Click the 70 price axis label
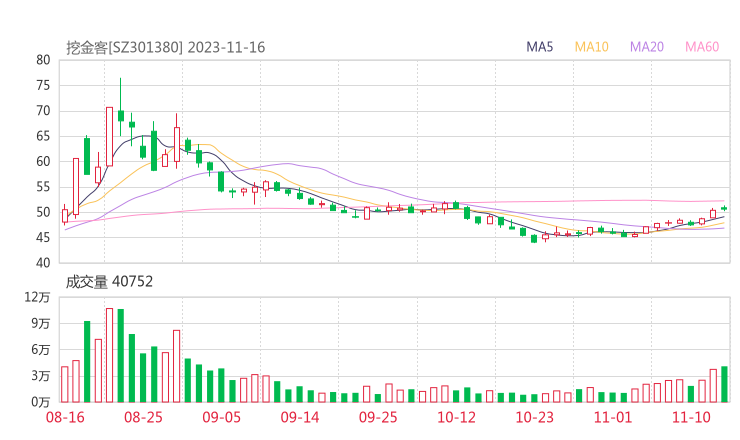The height and width of the screenshot is (440, 740). coord(43,111)
